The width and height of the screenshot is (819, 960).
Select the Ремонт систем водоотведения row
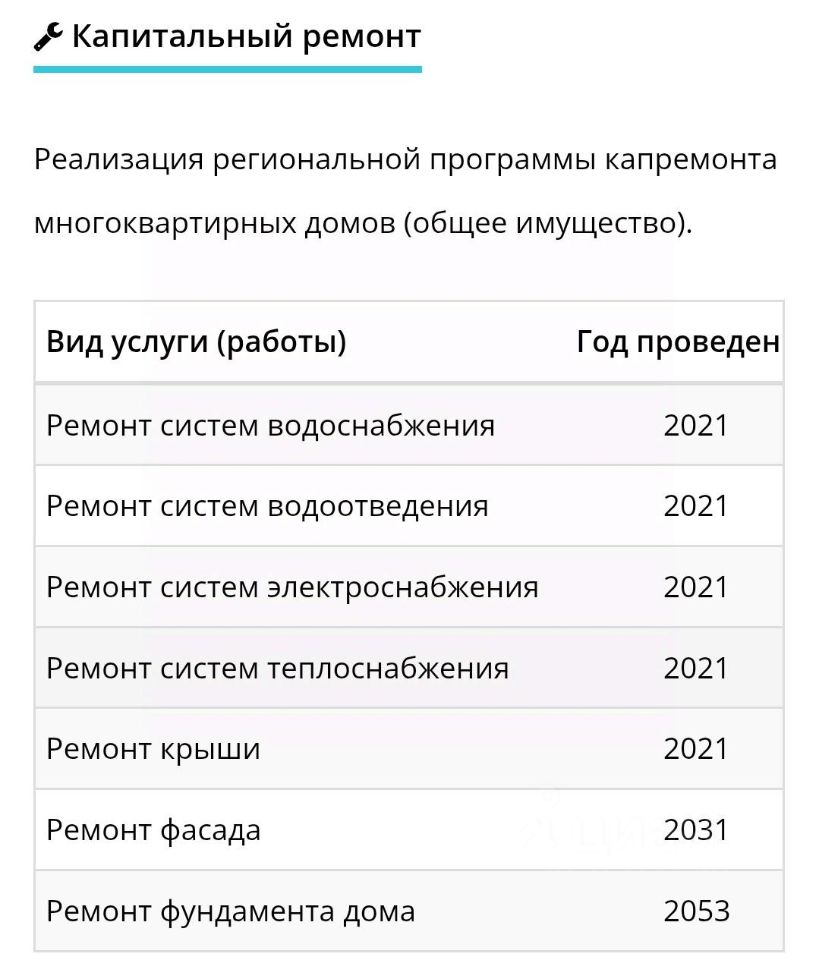pos(267,506)
